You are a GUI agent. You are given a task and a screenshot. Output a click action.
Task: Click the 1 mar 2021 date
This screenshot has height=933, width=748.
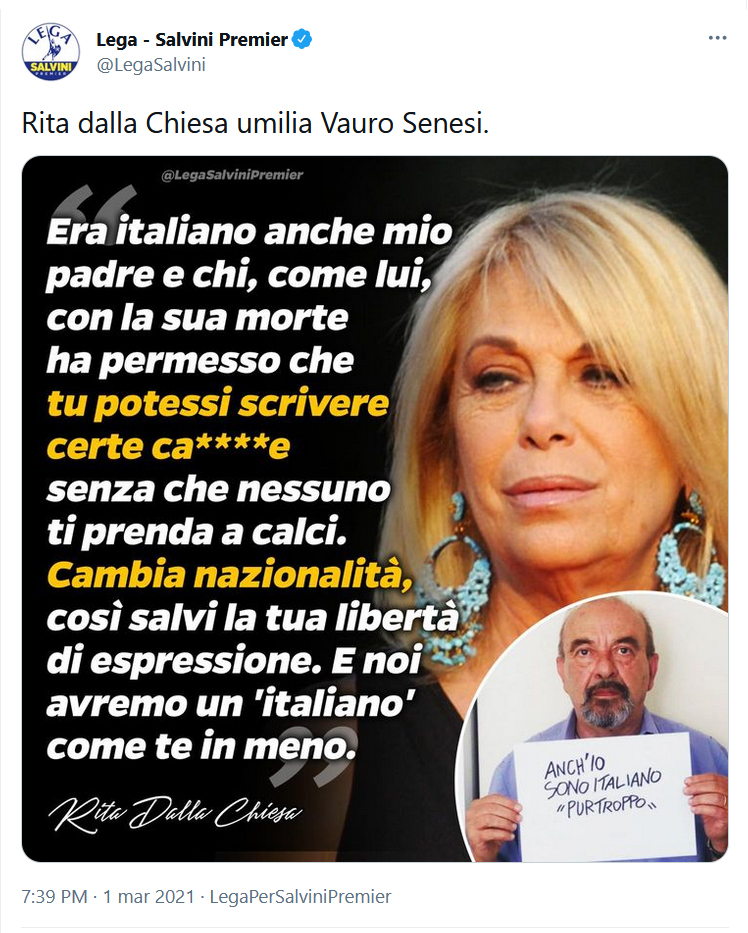point(149,896)
